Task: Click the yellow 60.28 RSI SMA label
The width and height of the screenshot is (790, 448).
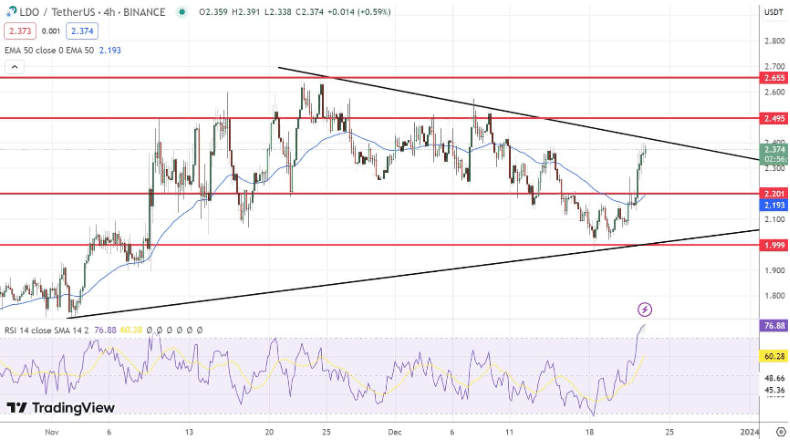Action: (x=773, y=355)
